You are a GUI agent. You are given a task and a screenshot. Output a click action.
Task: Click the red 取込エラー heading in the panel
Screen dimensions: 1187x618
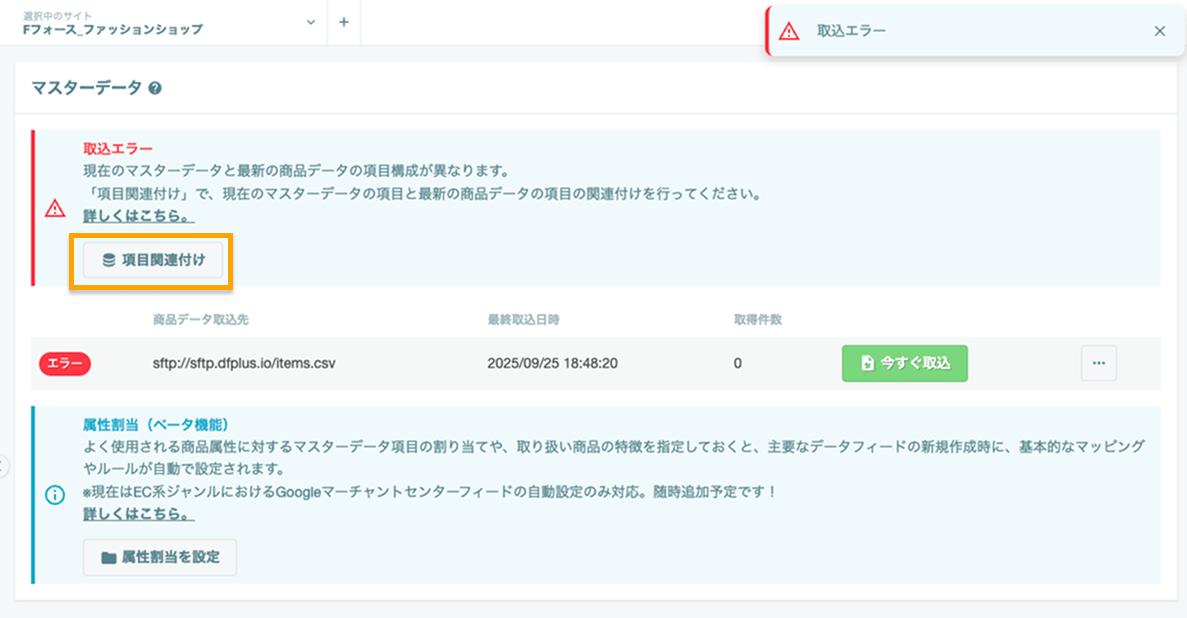point(118,148)
